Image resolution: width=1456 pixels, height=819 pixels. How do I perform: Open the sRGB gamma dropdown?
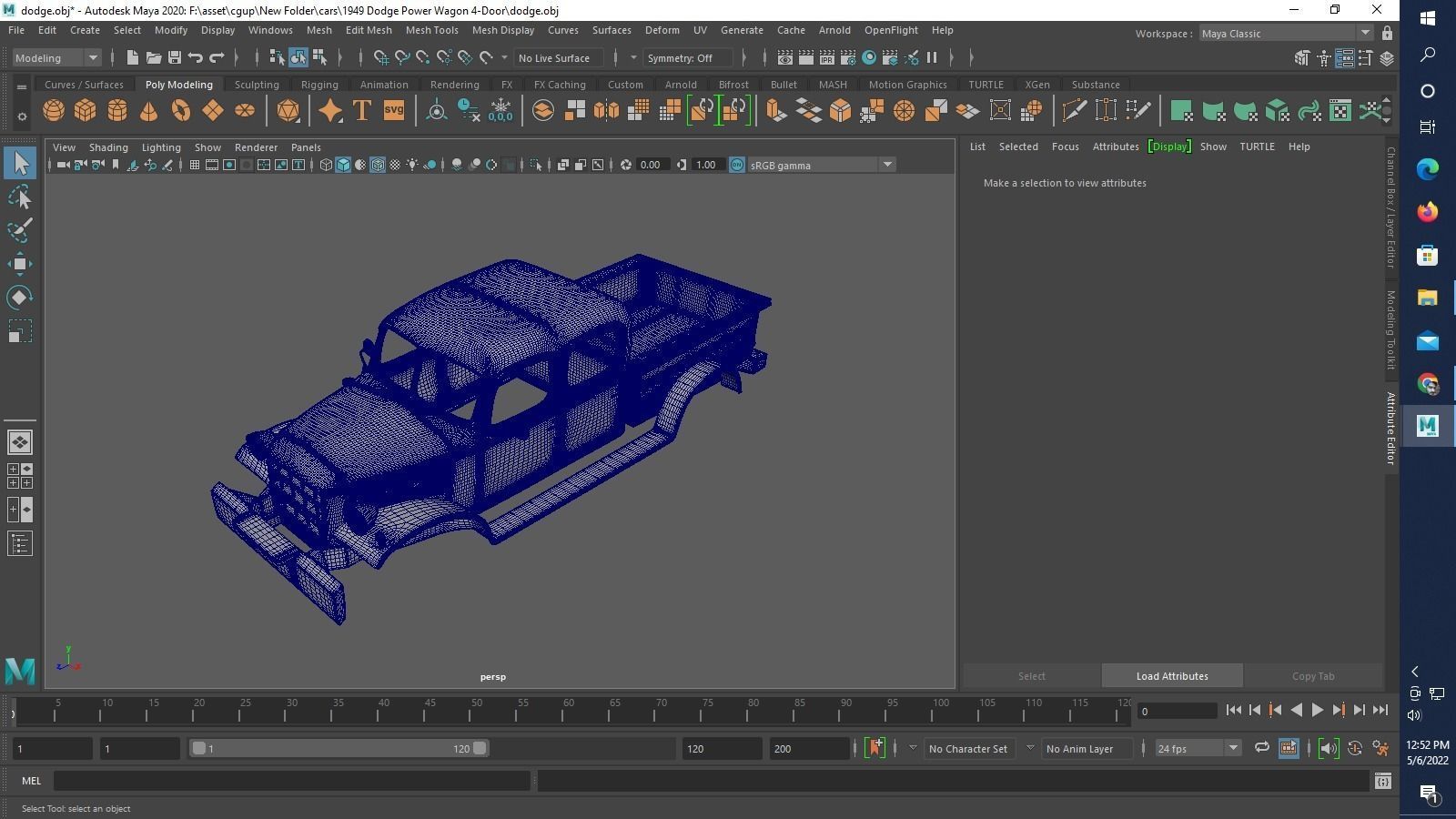(822, 165)
